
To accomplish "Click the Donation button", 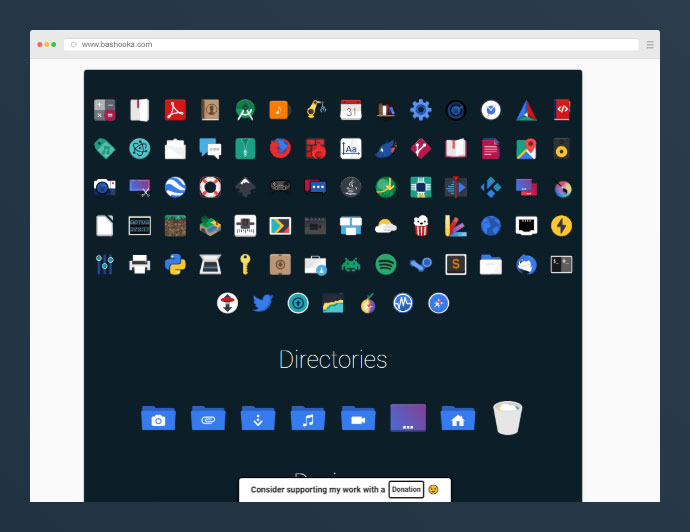I will [406, 489].
